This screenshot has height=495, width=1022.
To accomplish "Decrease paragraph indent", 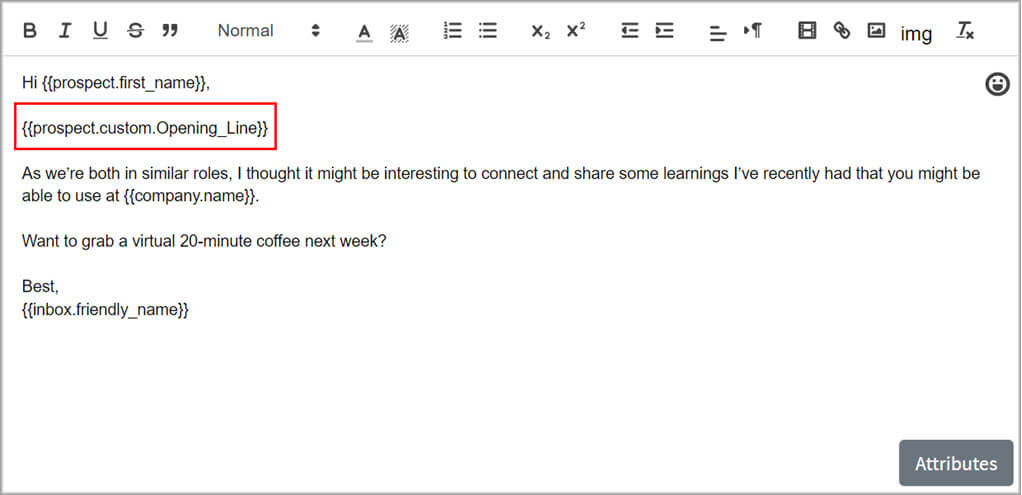I will [x=629, y=31].
